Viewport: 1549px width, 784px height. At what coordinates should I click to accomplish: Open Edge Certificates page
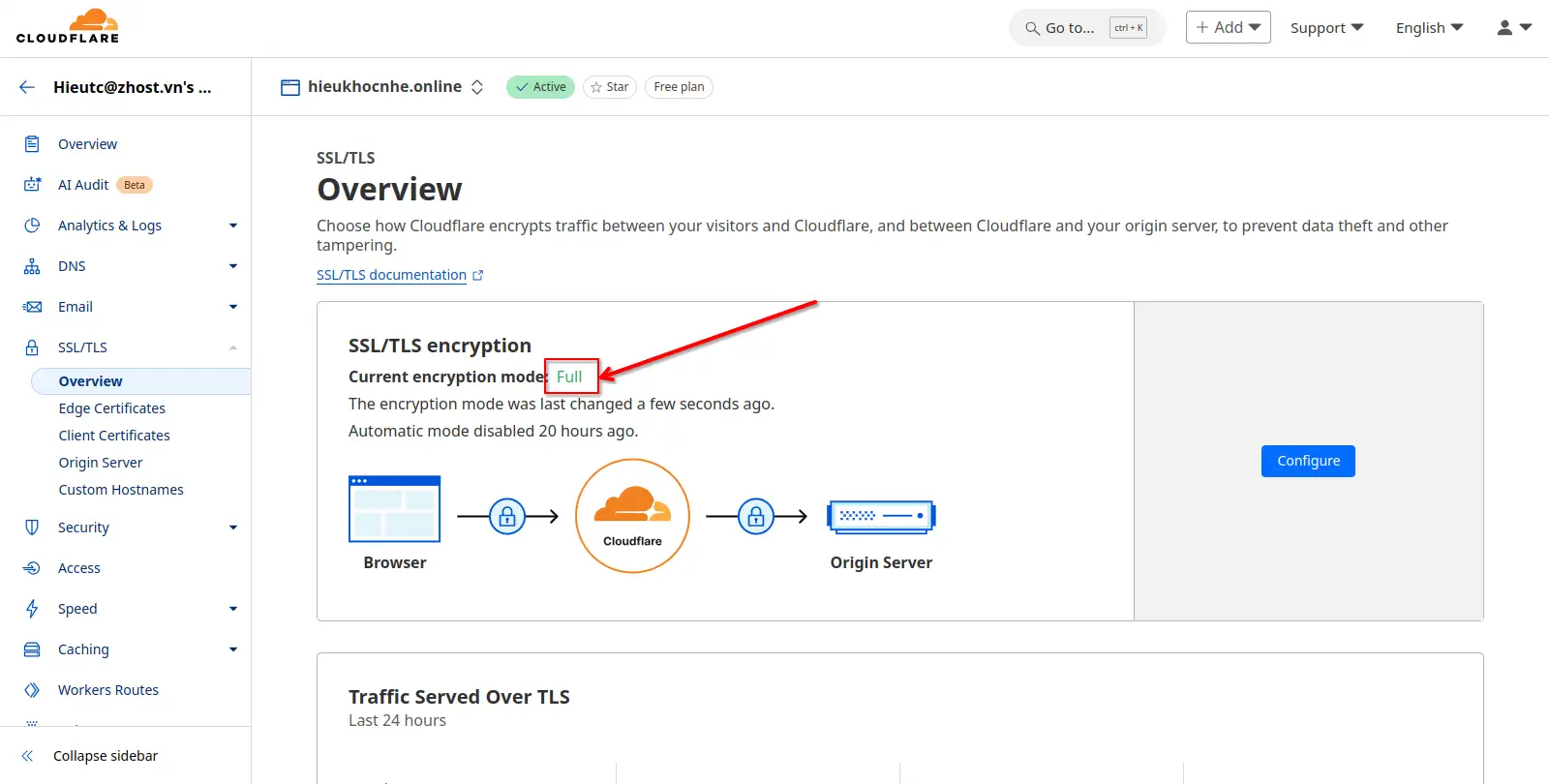click(111, 408)
